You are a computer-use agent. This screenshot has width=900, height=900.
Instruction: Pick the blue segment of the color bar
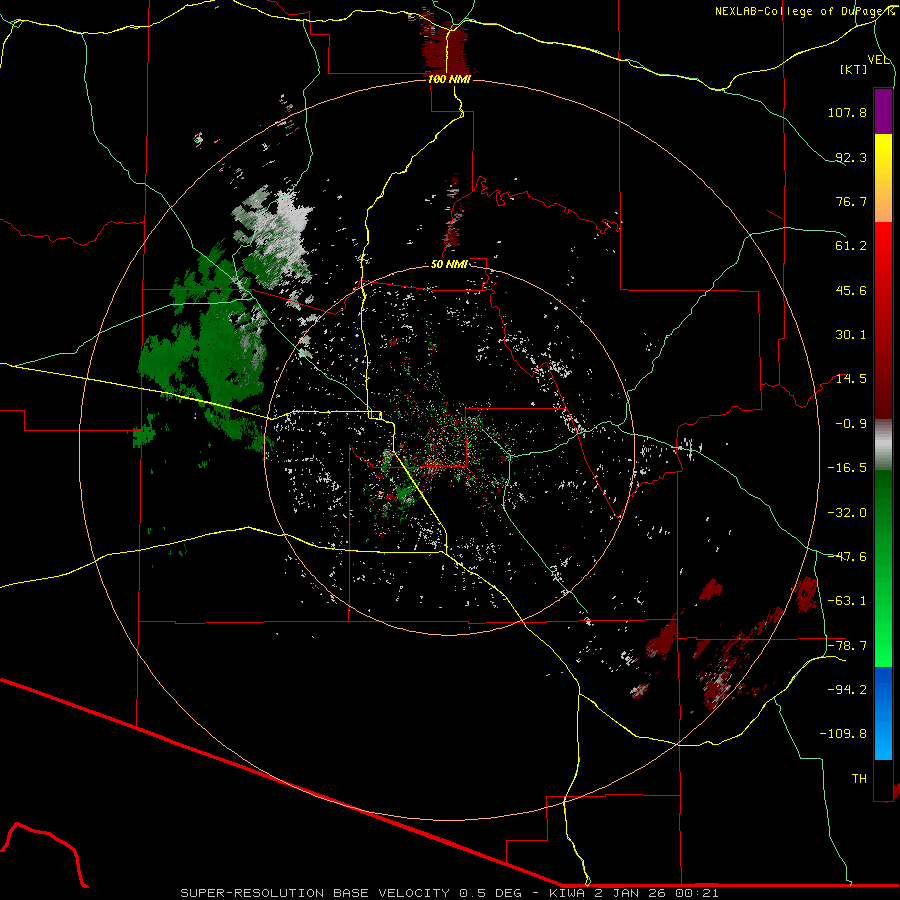coord(883,713)
